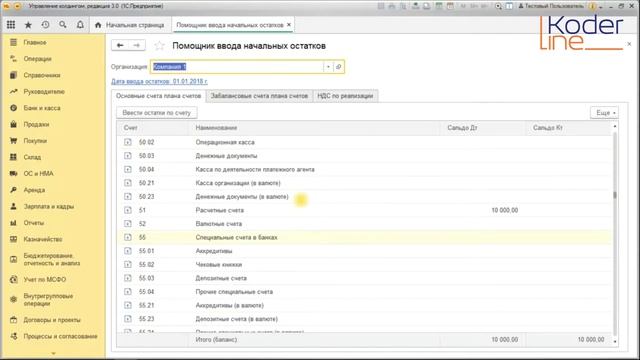This screenshot has height=360, width=640.
Task: Open account row icon for 52
Action: click(128, 224)
